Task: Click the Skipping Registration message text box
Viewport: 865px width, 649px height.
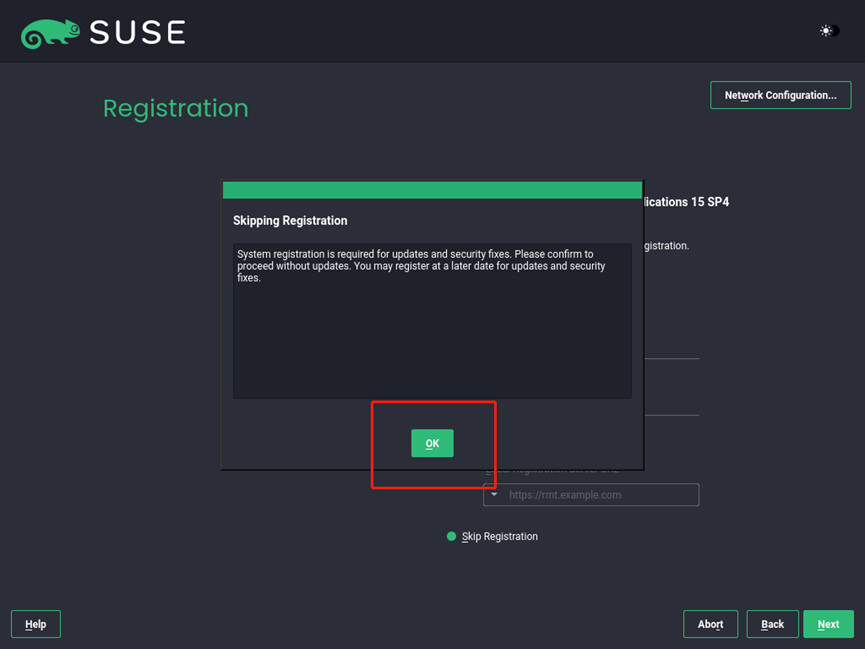Action: [432, 321]
